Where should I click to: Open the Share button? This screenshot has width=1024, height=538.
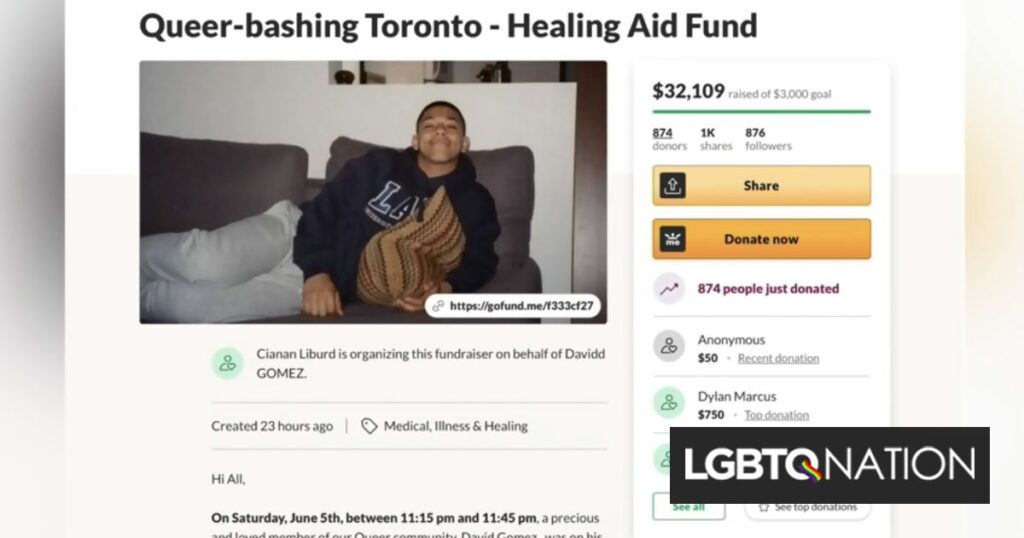pos(761,186)
